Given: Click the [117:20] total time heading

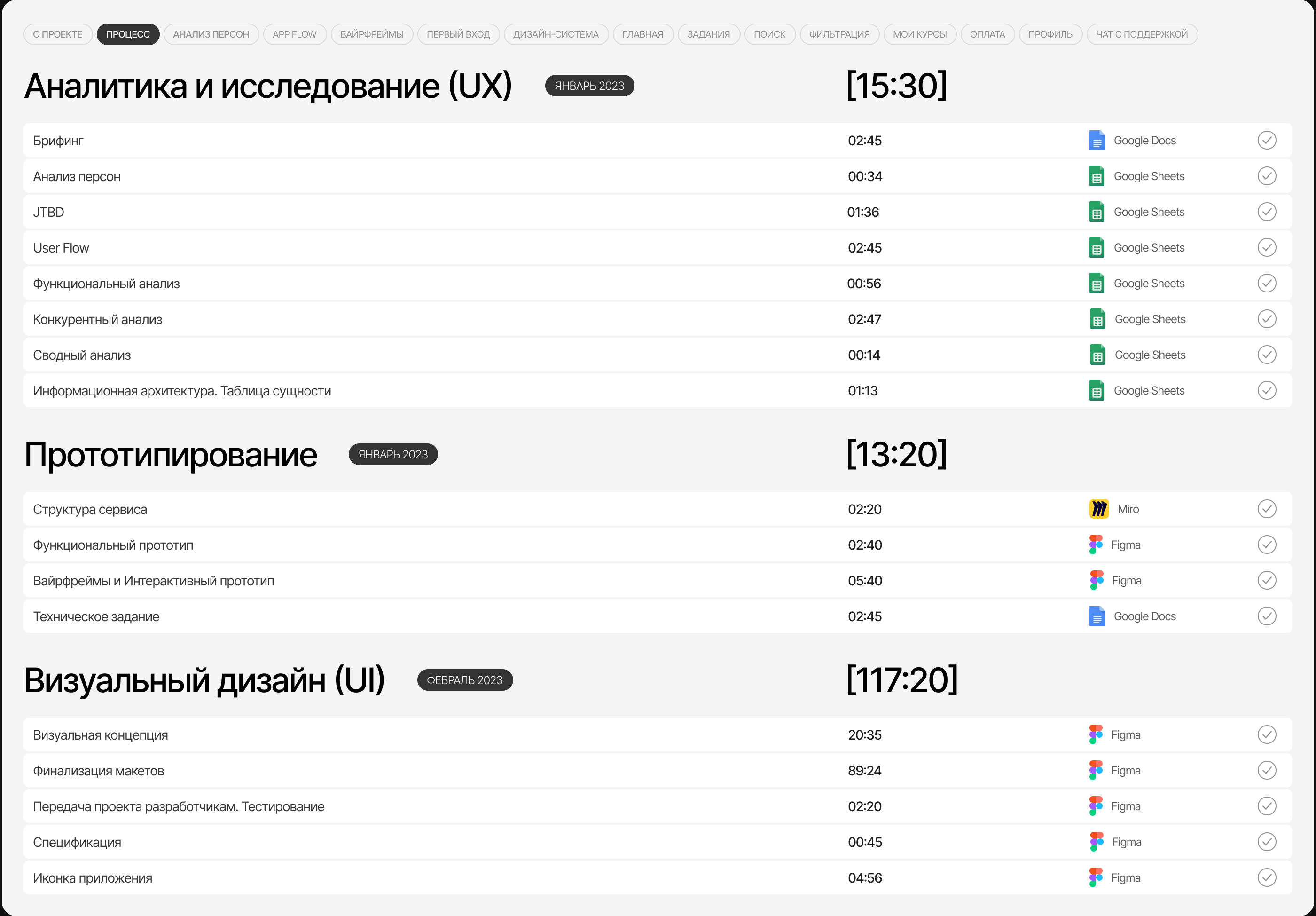Looking at the screenshot, I should 901,680.
